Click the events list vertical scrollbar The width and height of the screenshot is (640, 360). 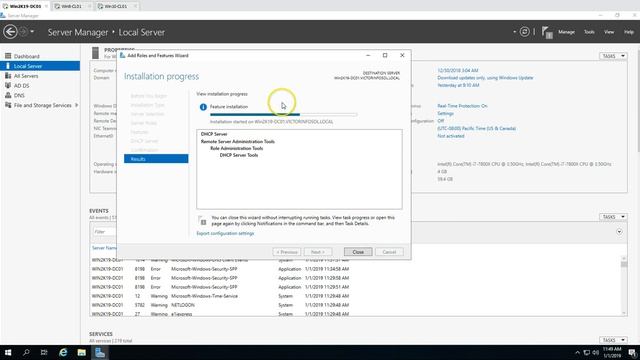point(624,286)
